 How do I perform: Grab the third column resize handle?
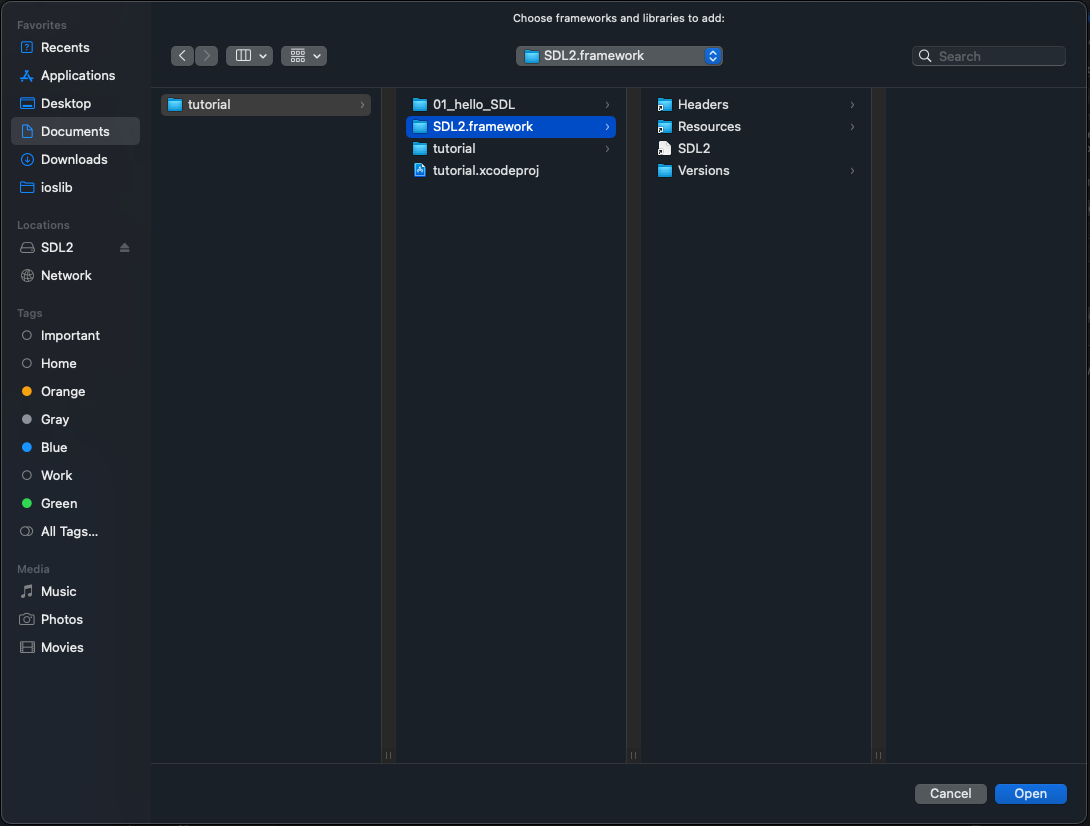pyautogui.click(x=878, y=755)
